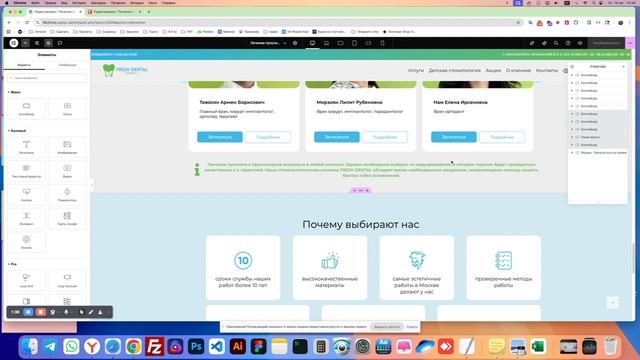Click the Контакты menu link

[x=547, y=71]
